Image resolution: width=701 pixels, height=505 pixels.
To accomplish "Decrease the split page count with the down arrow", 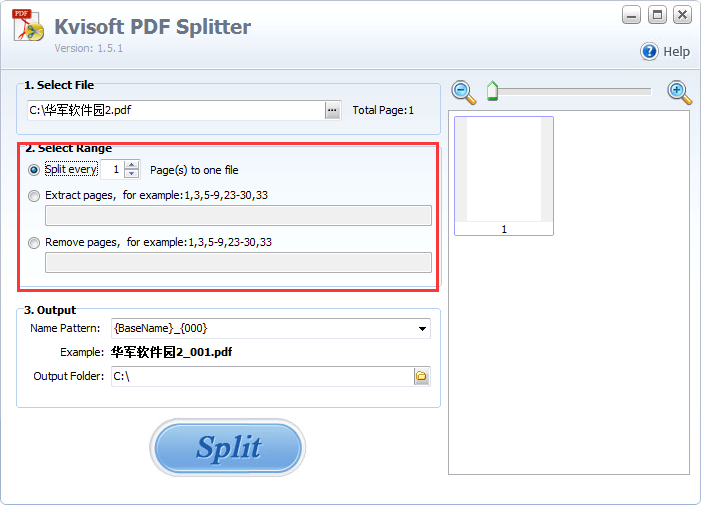I will tap(131, 174).
